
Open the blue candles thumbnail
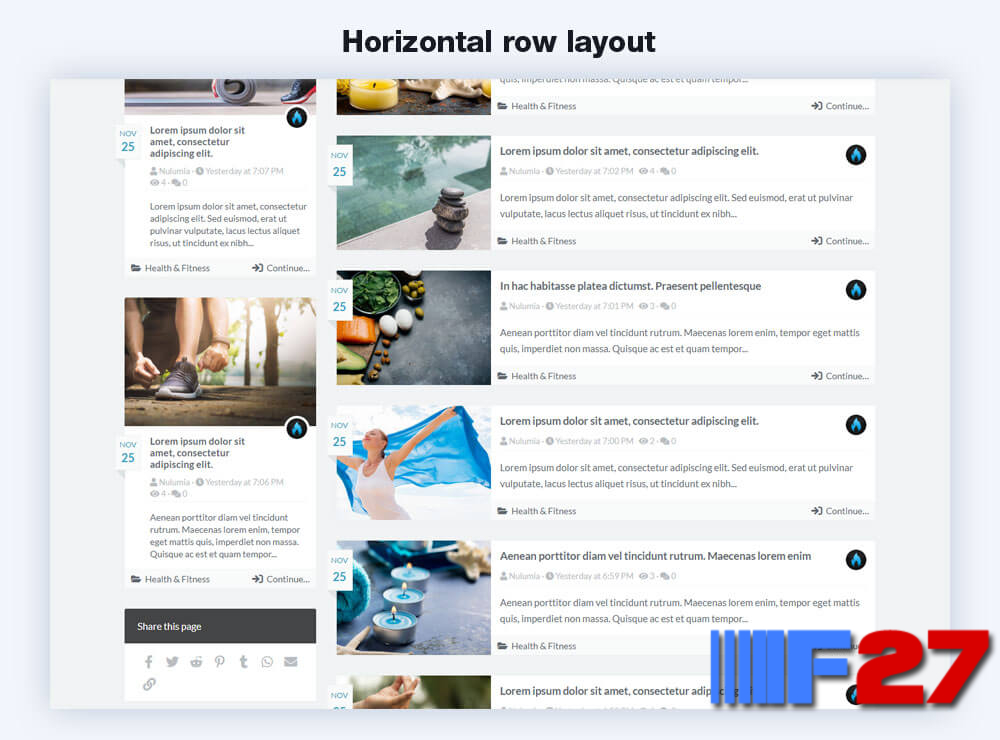414,598
